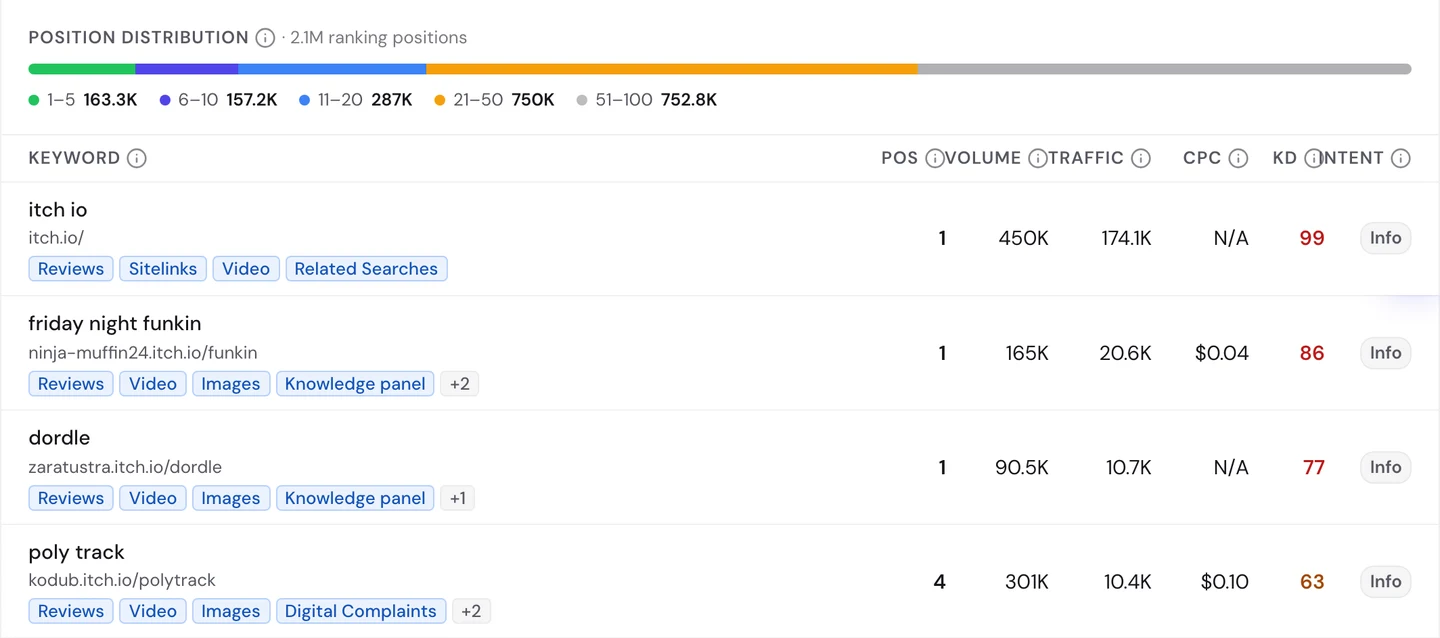The image size is (1440, 638).
Task: Sort by the VOLUME column header
Action: pyautogui.click(x=983, y=158)
